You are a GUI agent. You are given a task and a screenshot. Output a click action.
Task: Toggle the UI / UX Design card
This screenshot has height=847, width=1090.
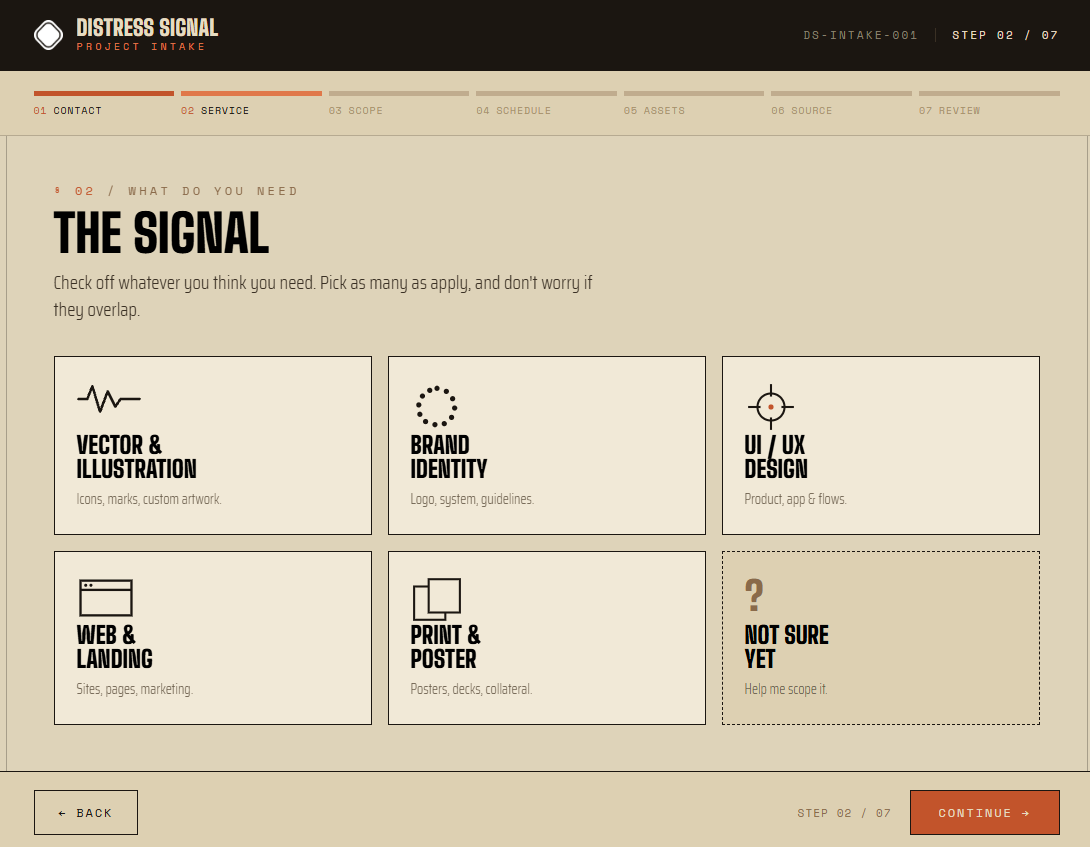tap(881, 445)
